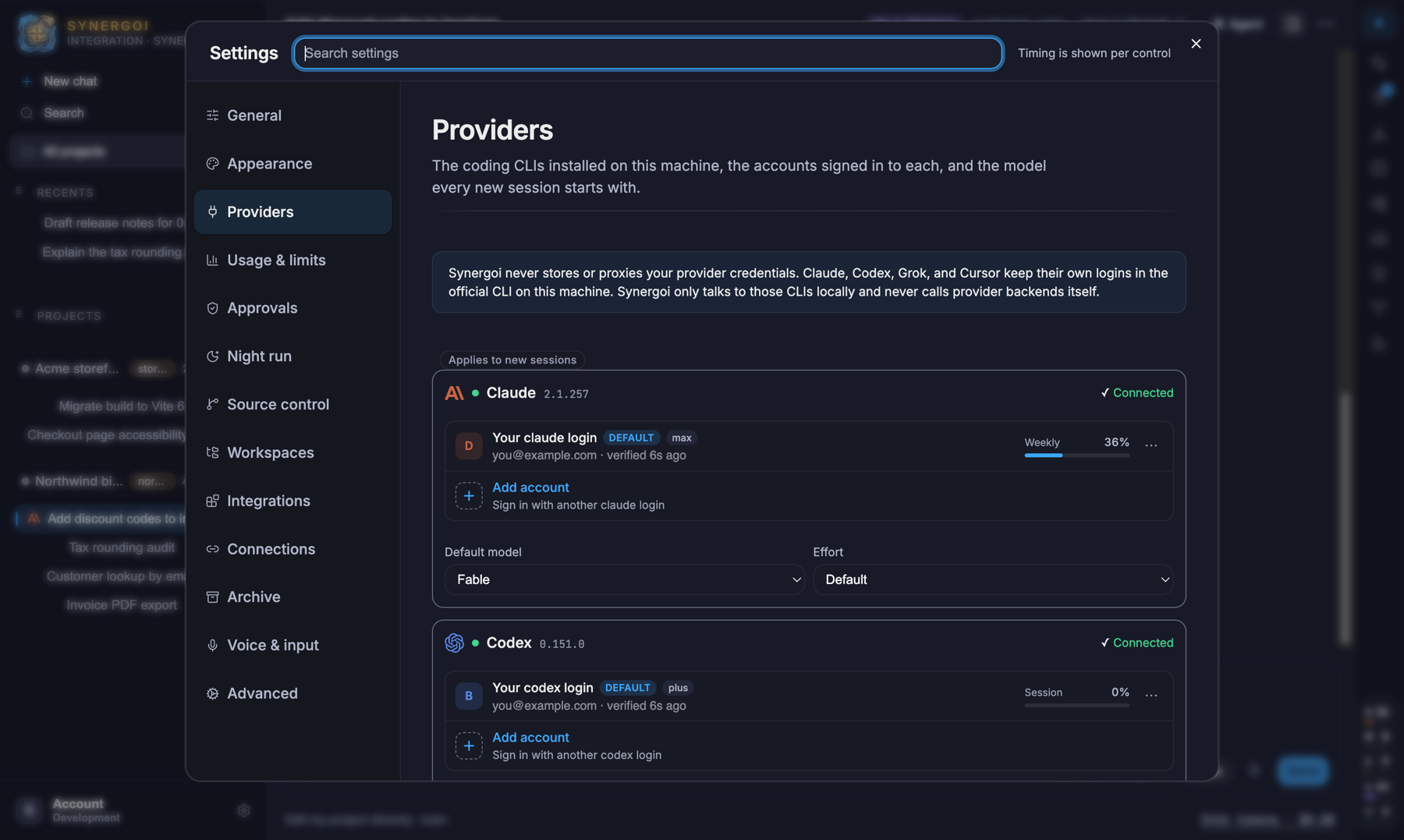Click the Advanced gear icon
The width and height of the screenshot is (1404, 840).
[x=212, y=694]
